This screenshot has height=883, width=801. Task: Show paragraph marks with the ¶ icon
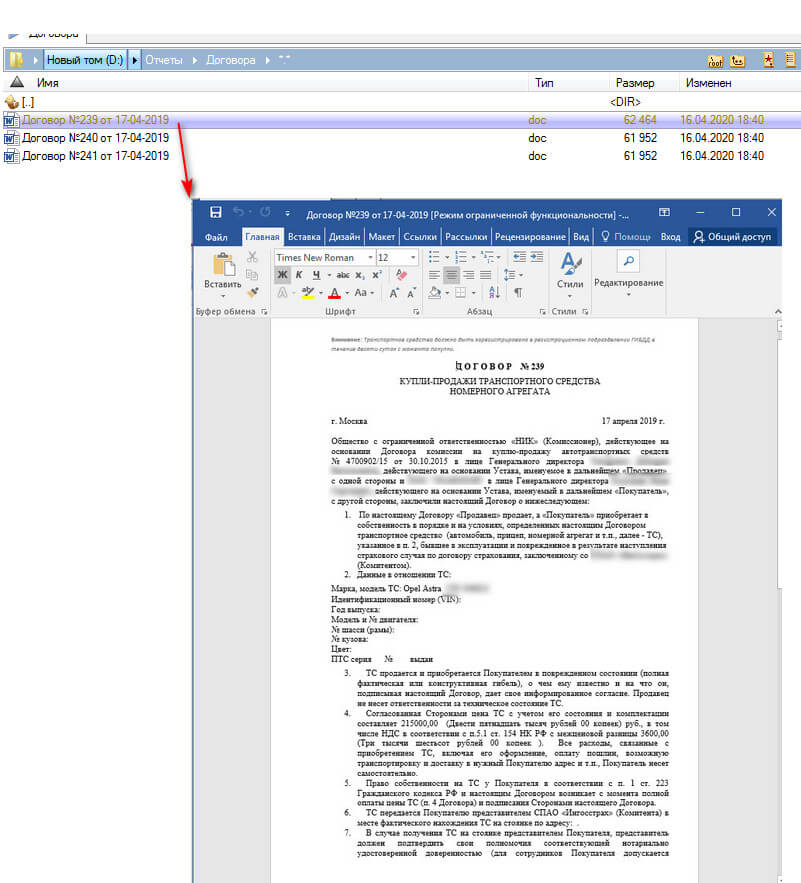tap(519, 292)
